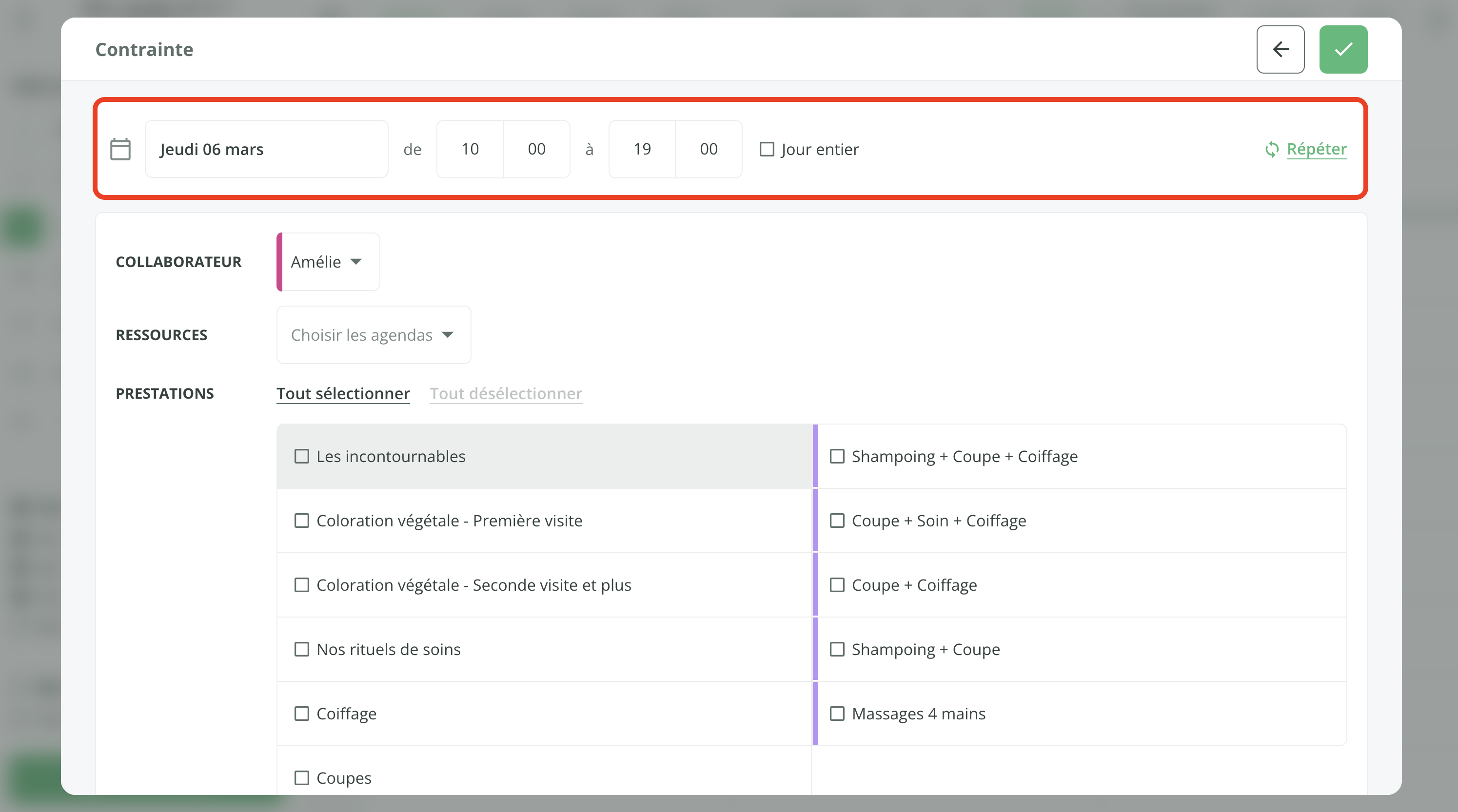Click the Jeudi 06 mars date field
This screenshot has width=1458, height=812.
click(x=266, y=149)
